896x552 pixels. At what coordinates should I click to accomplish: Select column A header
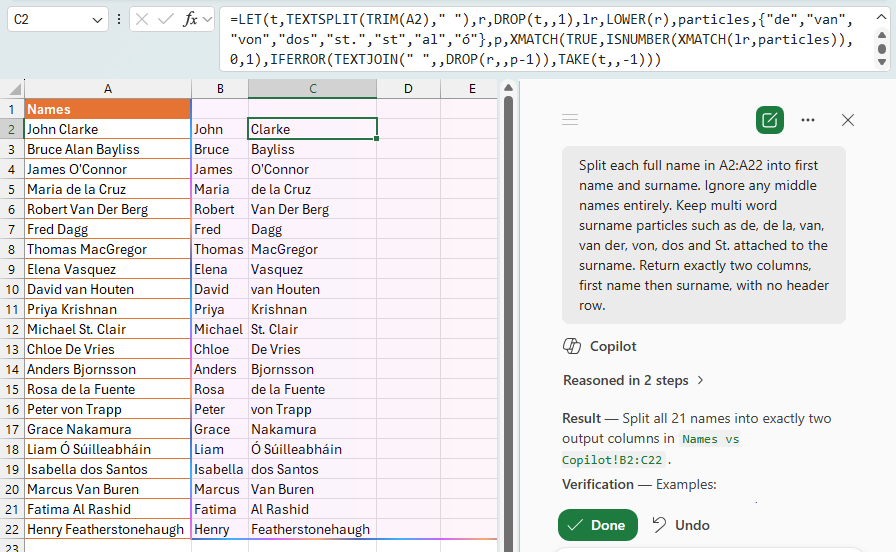(x=107, y=89)
